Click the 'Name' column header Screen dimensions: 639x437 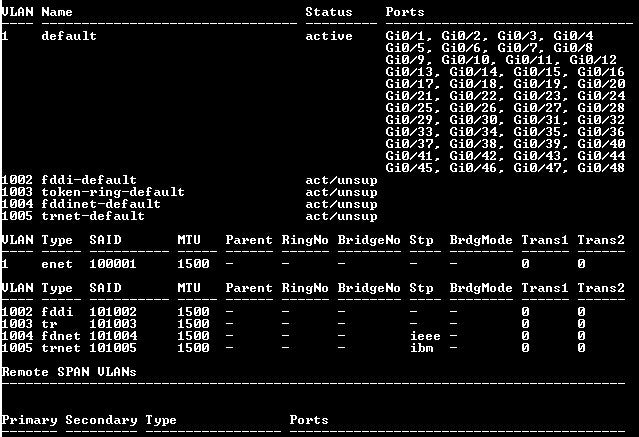click(x=57, y=12)
